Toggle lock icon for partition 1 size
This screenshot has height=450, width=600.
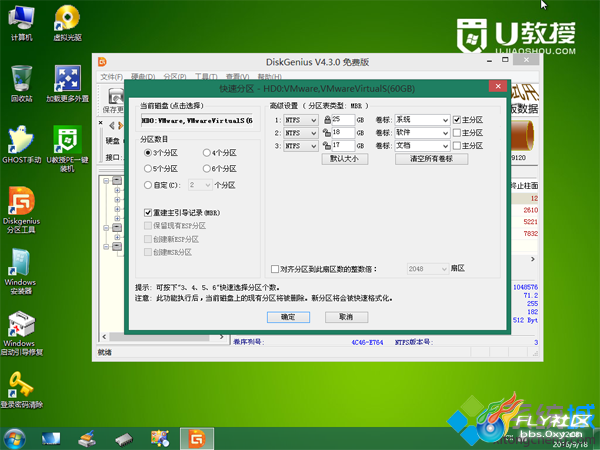tap(327, 120)
